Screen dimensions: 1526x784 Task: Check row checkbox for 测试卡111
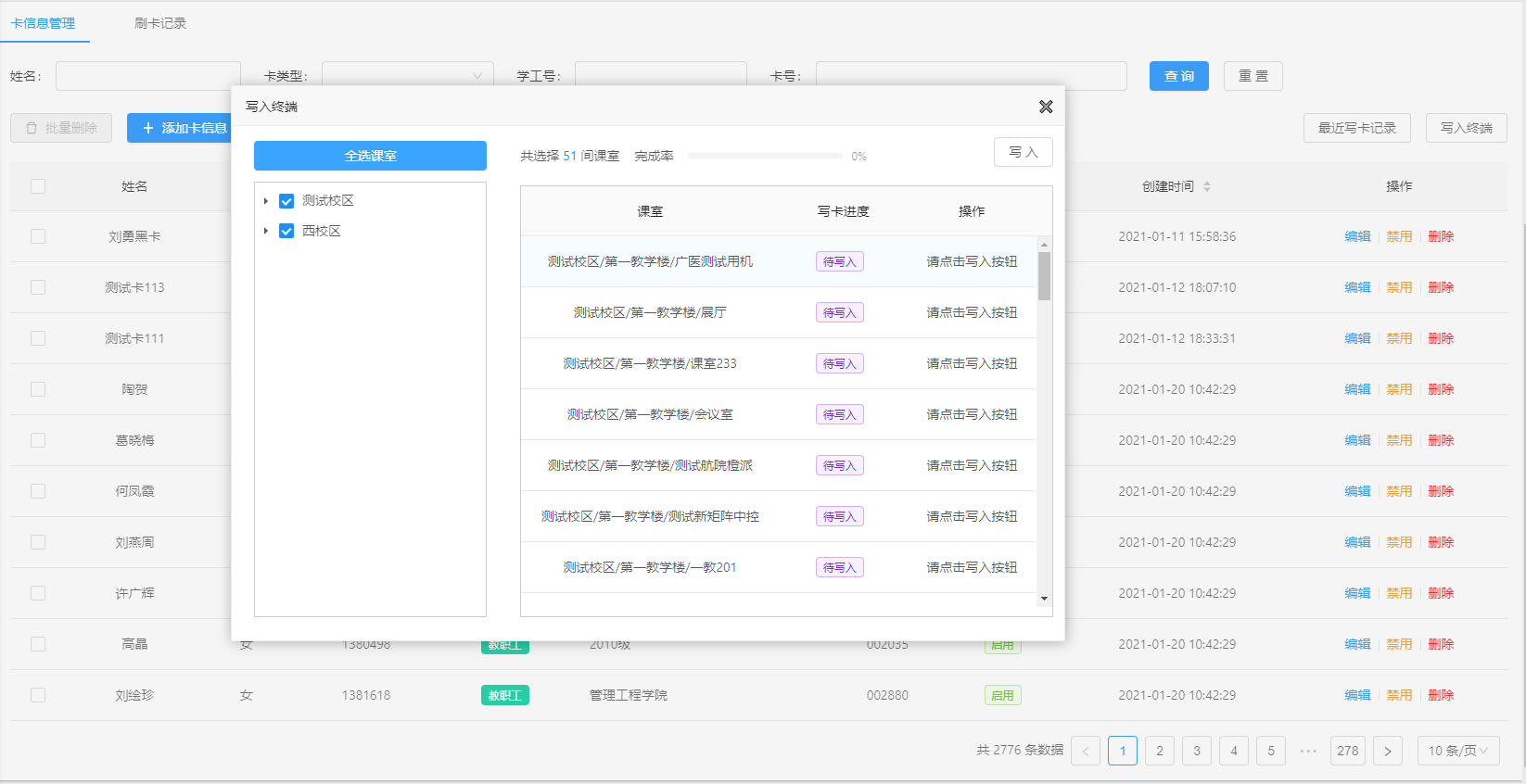(x=38, y=338)
